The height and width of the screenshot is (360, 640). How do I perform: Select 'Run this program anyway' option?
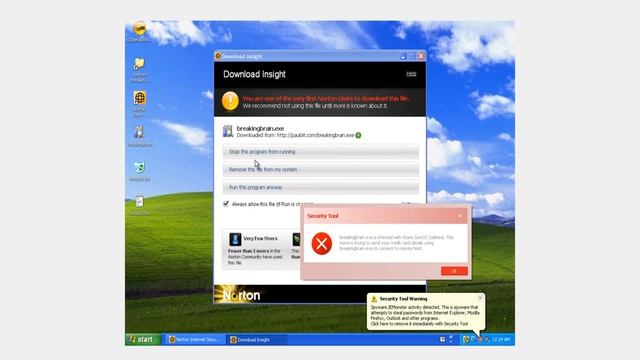pos(320,187)
